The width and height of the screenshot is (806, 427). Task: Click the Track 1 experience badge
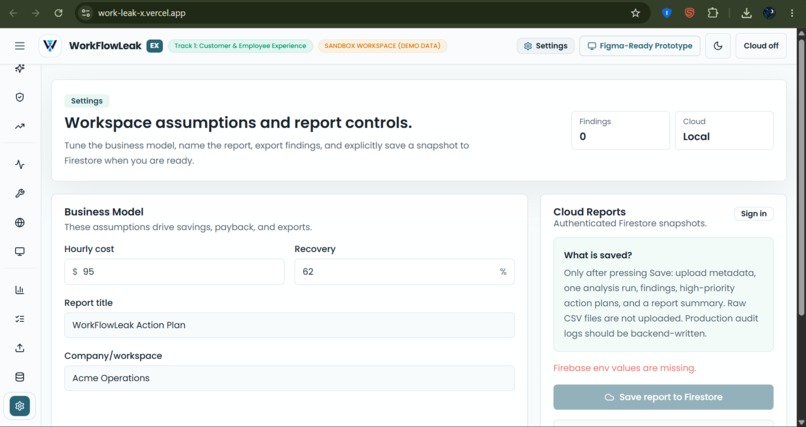click(240, 46)
